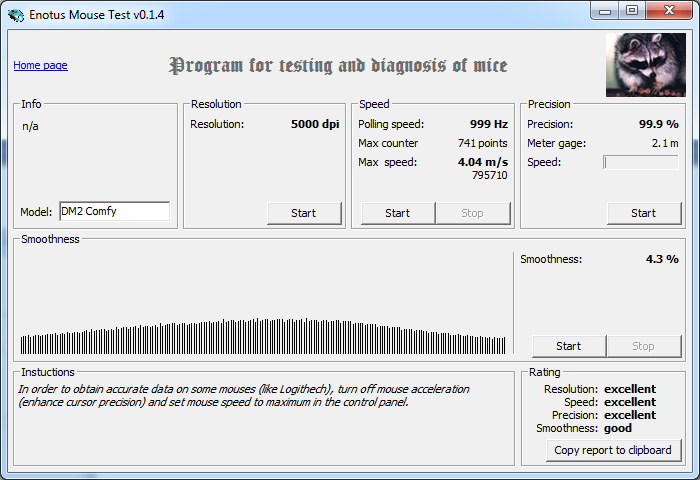Viewport: 700px width, 480px height.
Task: Focus the Model input field
Action: 114,211
